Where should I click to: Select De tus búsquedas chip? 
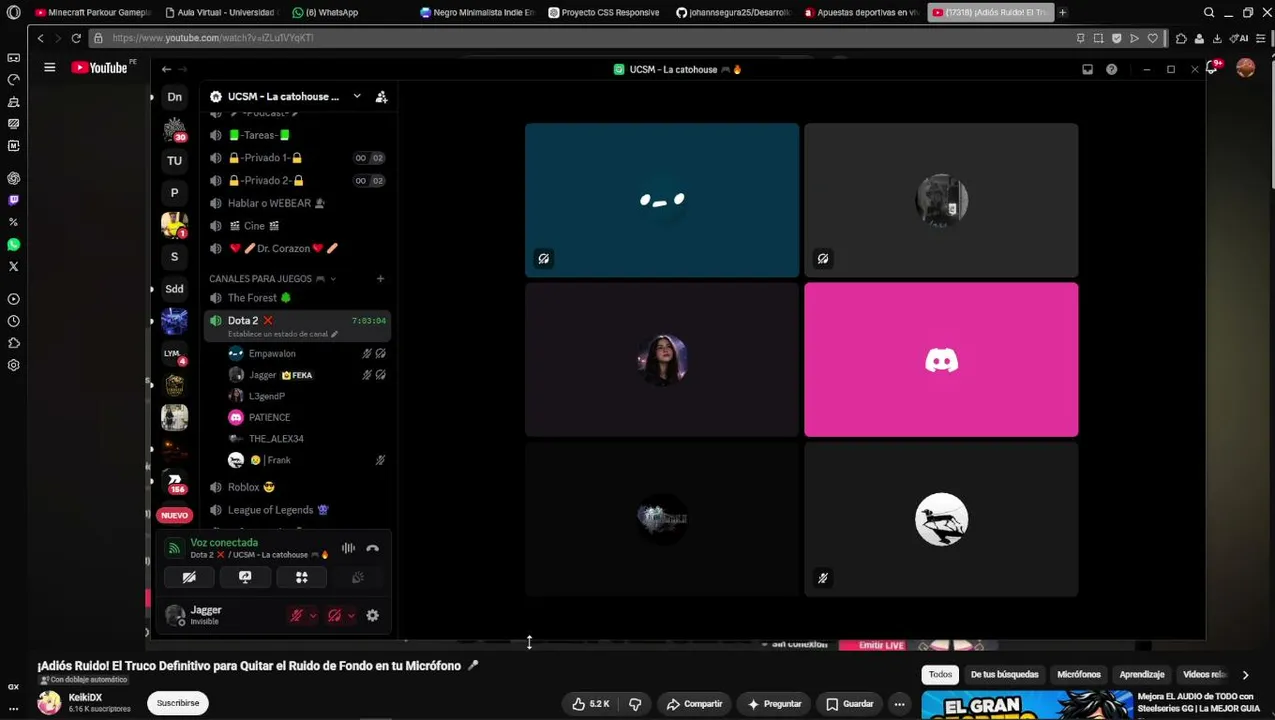coord(1004,675)
